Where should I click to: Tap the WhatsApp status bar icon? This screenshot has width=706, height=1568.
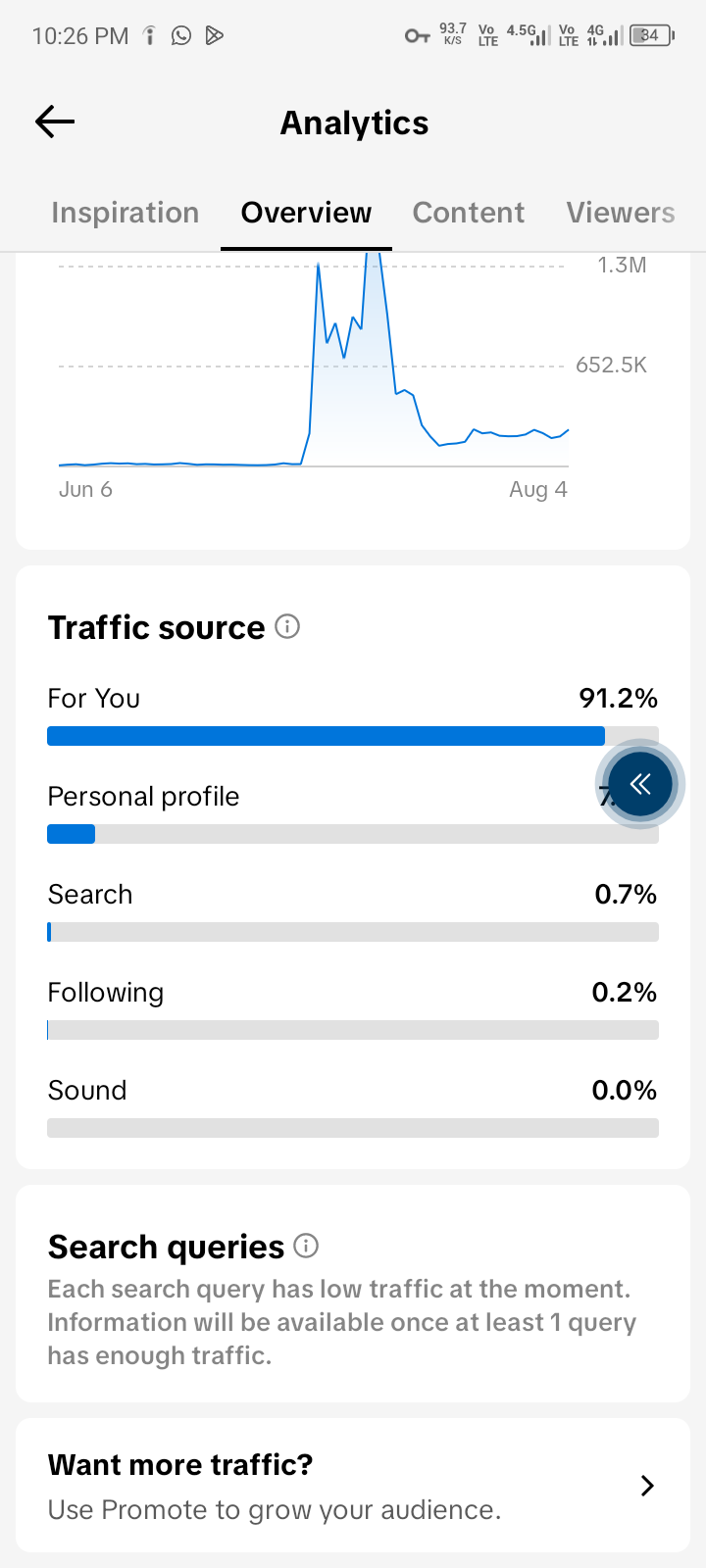click(181, 36)
